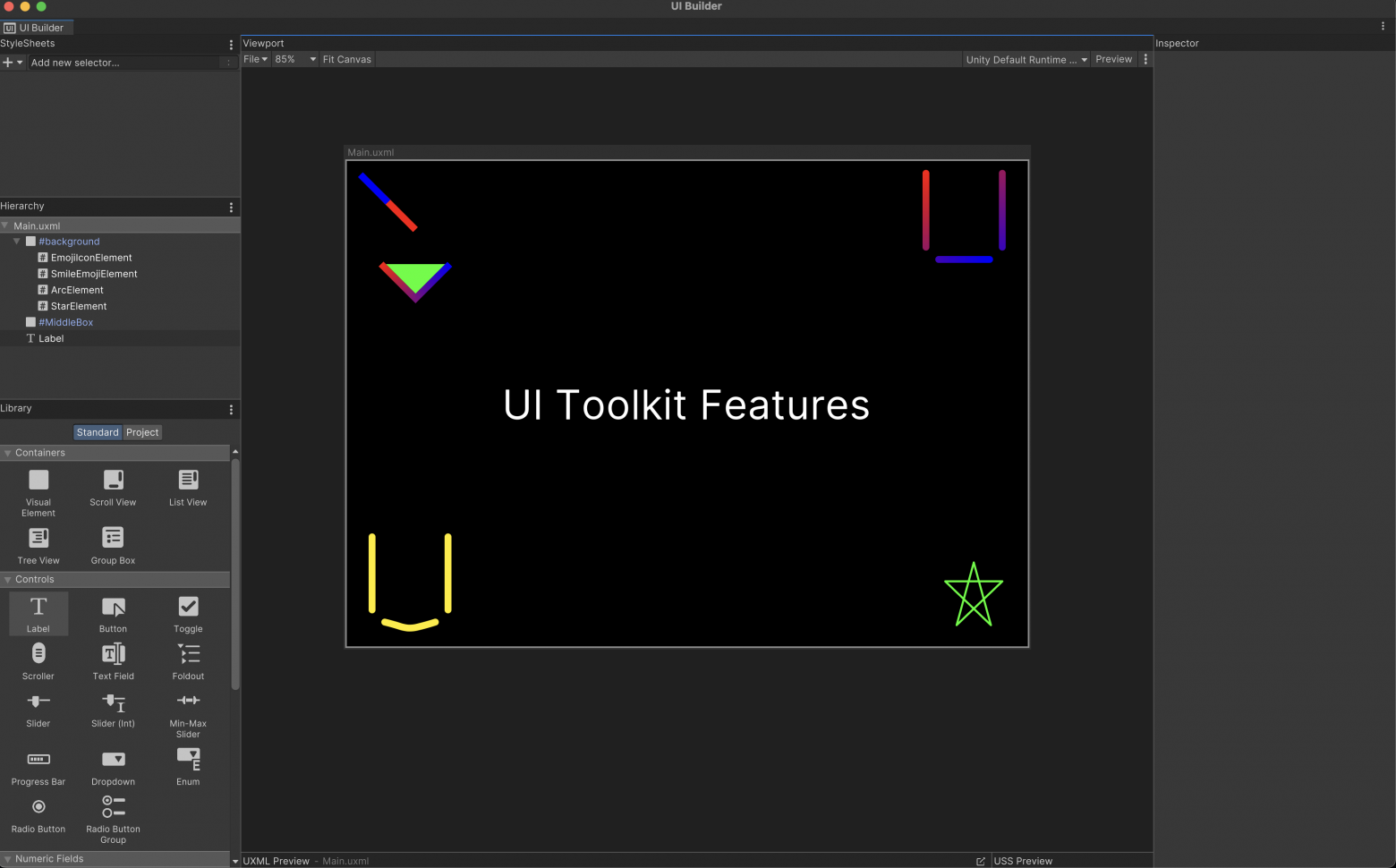Switch Library to Standard view
The width and height of the screenshot is (1396, 868).
[98, 433]
